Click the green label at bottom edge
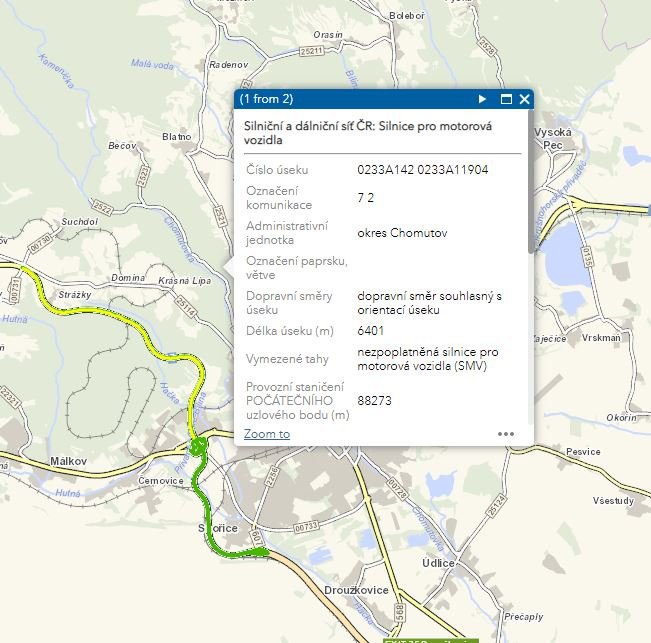The width and height of the screenshot is (651, 643). pyautogui.click(x=428, y=639)
